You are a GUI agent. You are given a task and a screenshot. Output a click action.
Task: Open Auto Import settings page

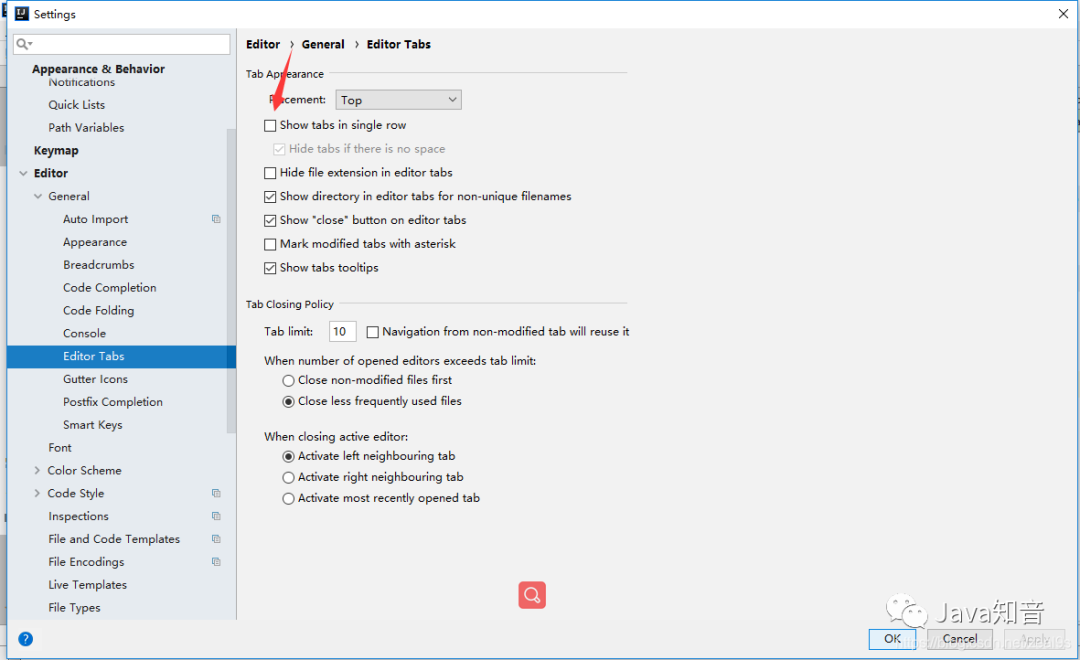click(96, 219)
